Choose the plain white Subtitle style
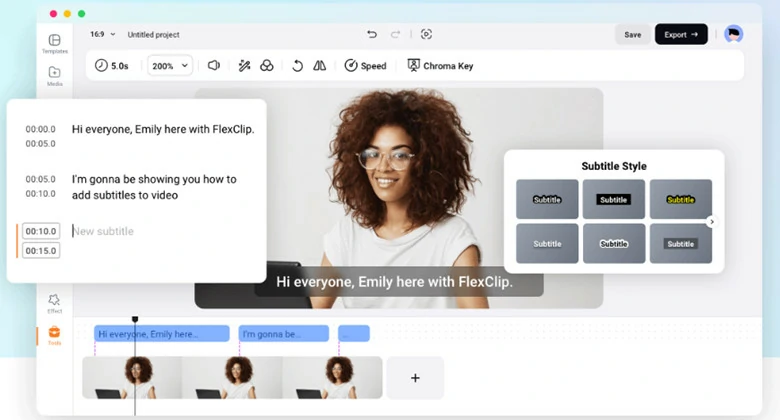This screenshot has height=420, width=780. [x=547, y=243]
